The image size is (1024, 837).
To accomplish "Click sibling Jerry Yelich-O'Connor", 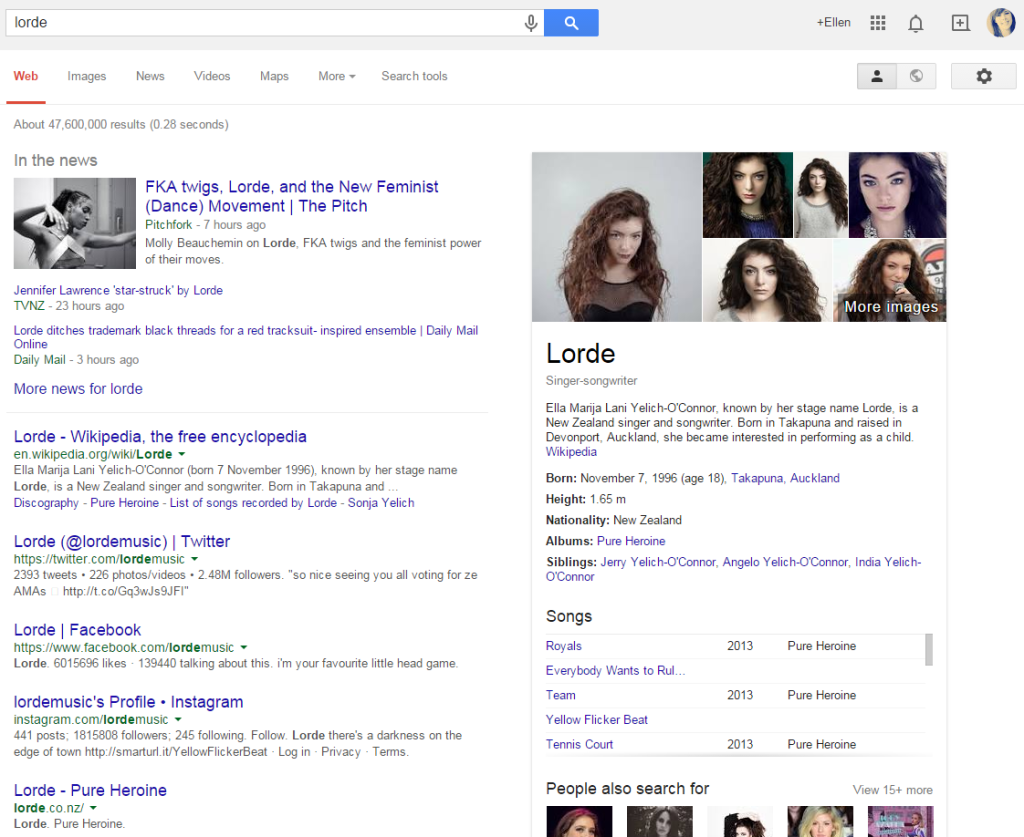I will [x=658, y=561].
